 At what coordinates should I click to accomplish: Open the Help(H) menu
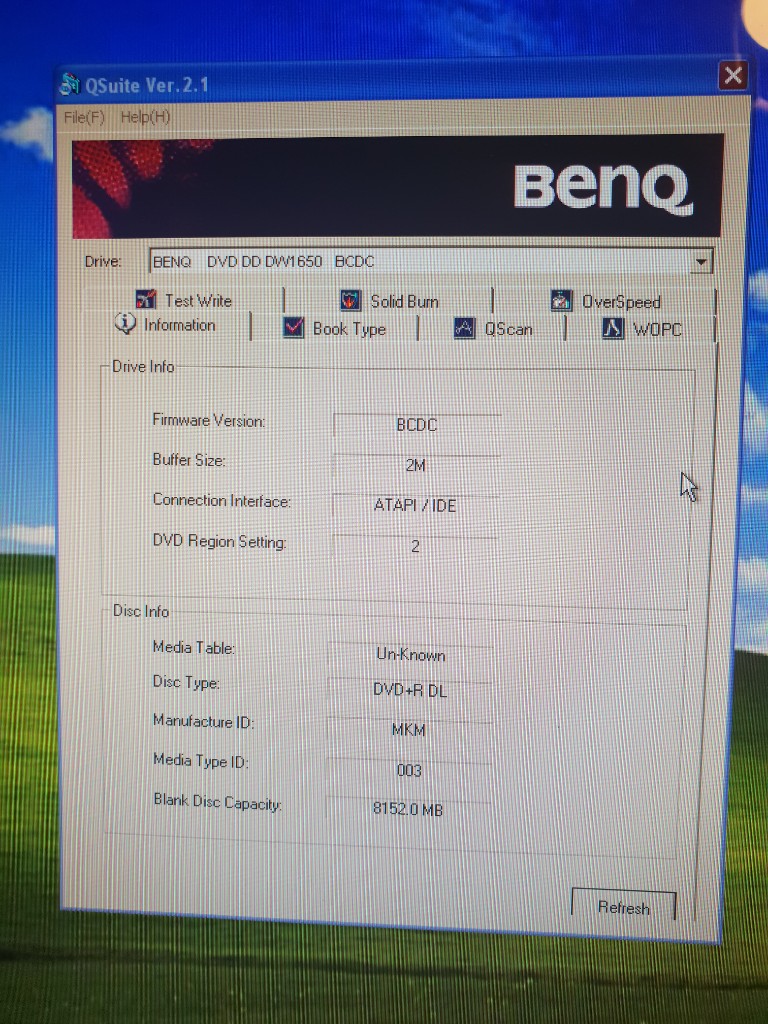[x=145, y=118]
